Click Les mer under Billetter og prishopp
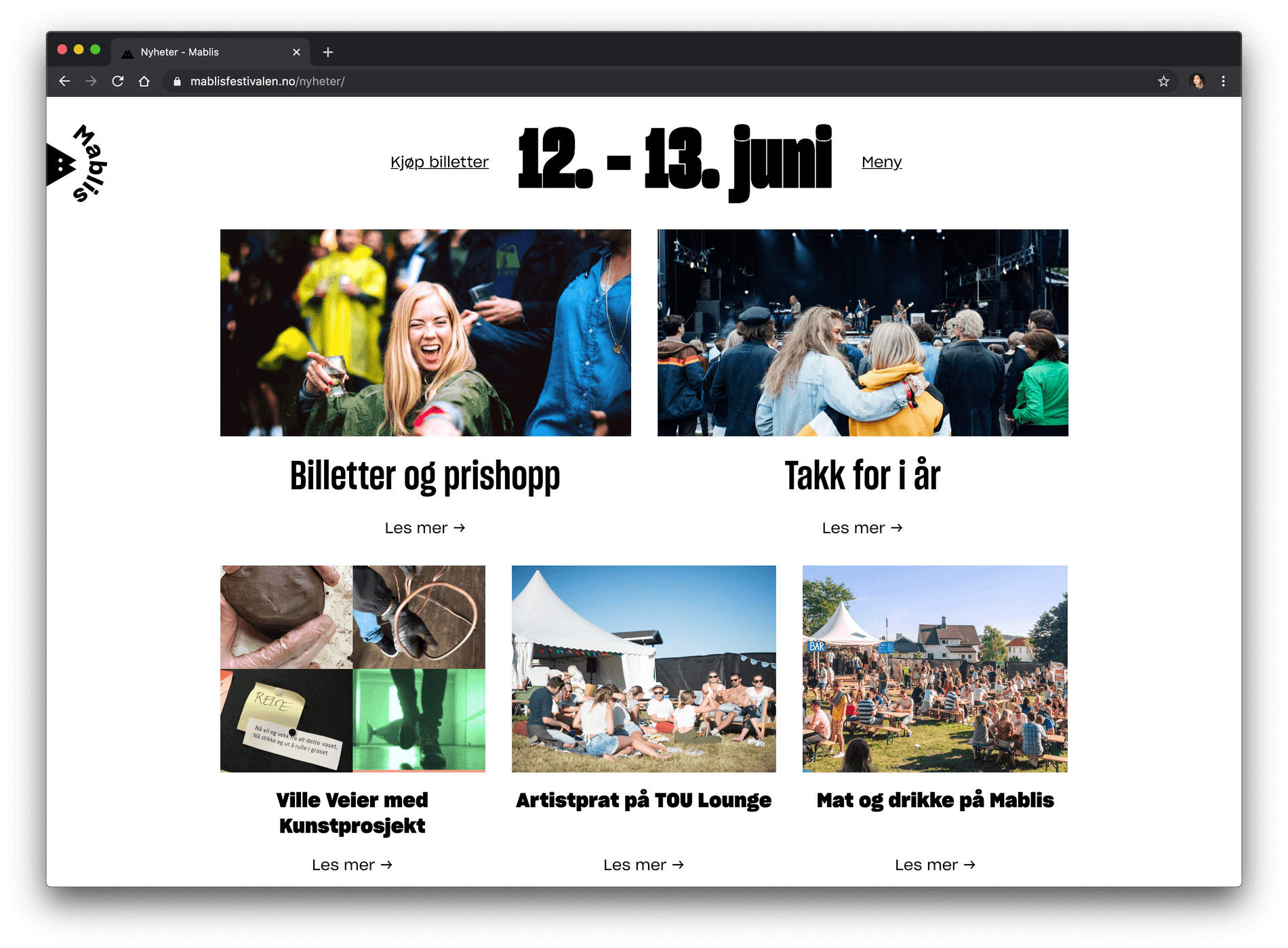The image size is (1288, 948). (x=425, y=528)
